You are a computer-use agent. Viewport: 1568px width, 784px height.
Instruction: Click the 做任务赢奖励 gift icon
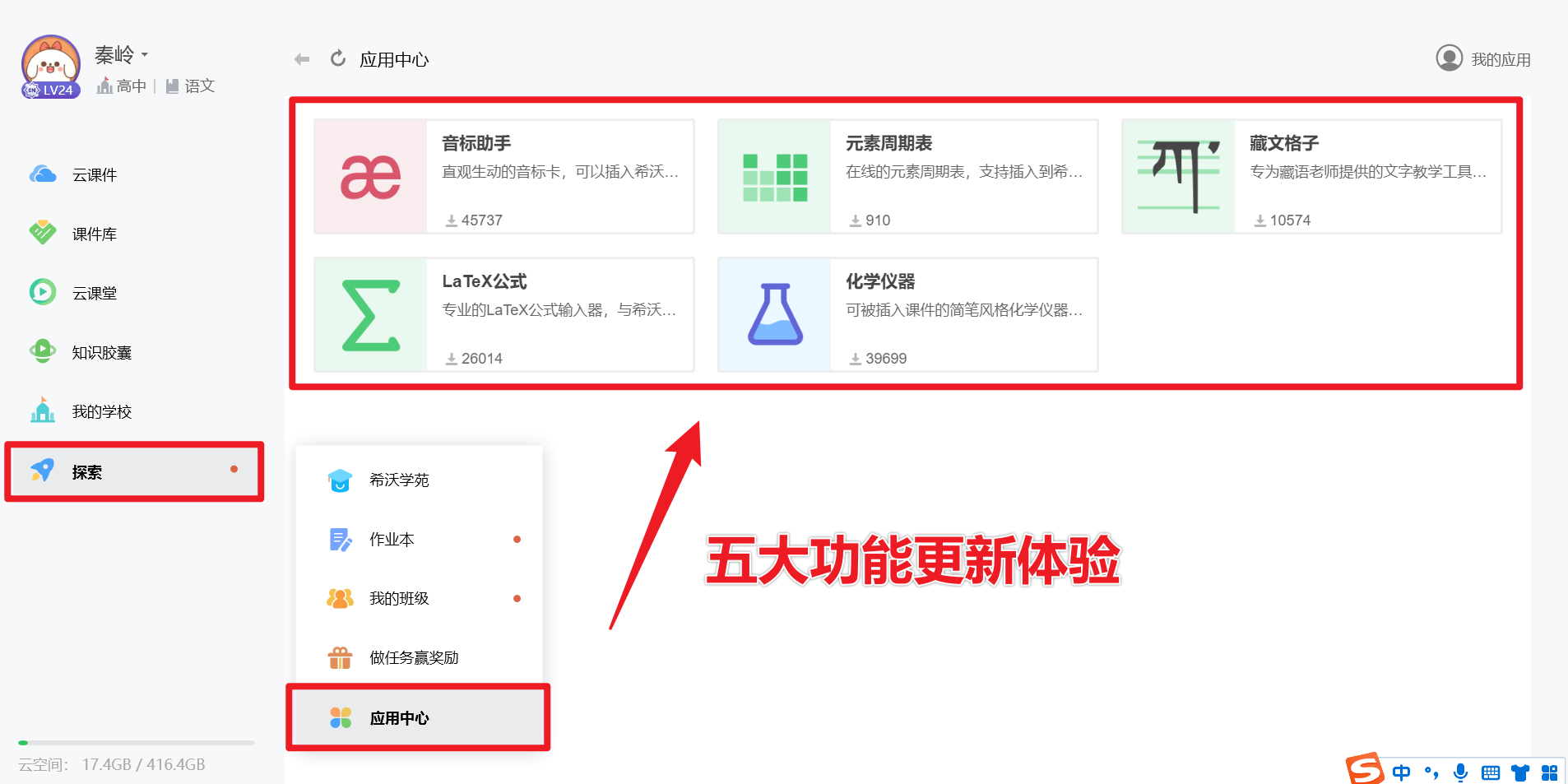click(340, 657)
